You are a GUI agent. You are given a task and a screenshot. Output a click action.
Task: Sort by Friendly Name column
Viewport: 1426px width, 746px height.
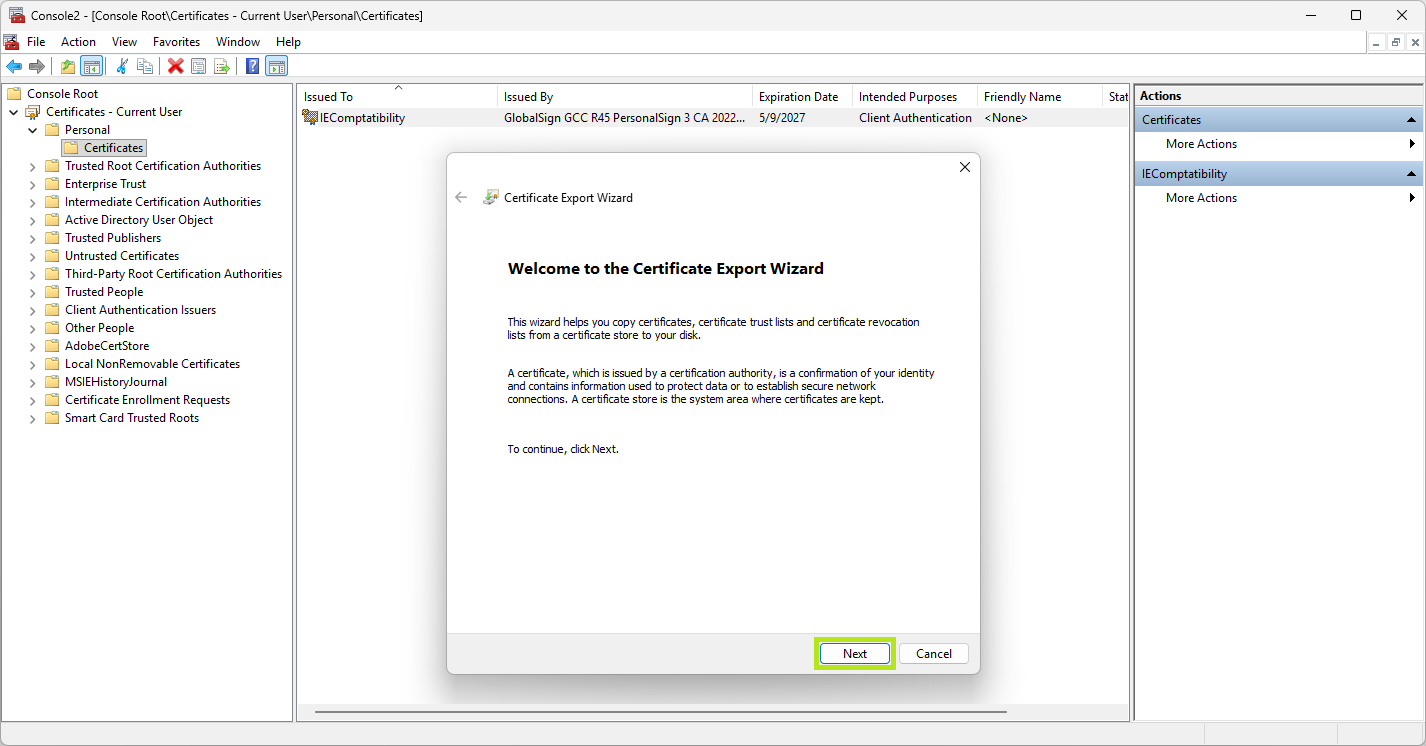(1040, 97)
